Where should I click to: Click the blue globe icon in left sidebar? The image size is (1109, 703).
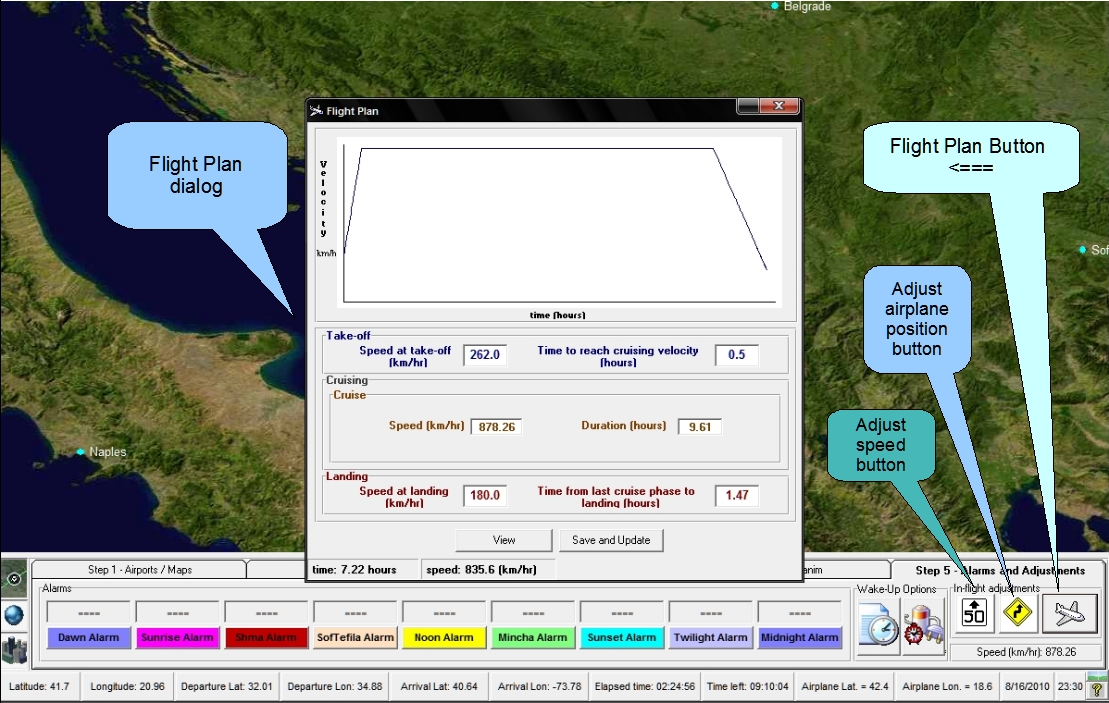[13, 615]
